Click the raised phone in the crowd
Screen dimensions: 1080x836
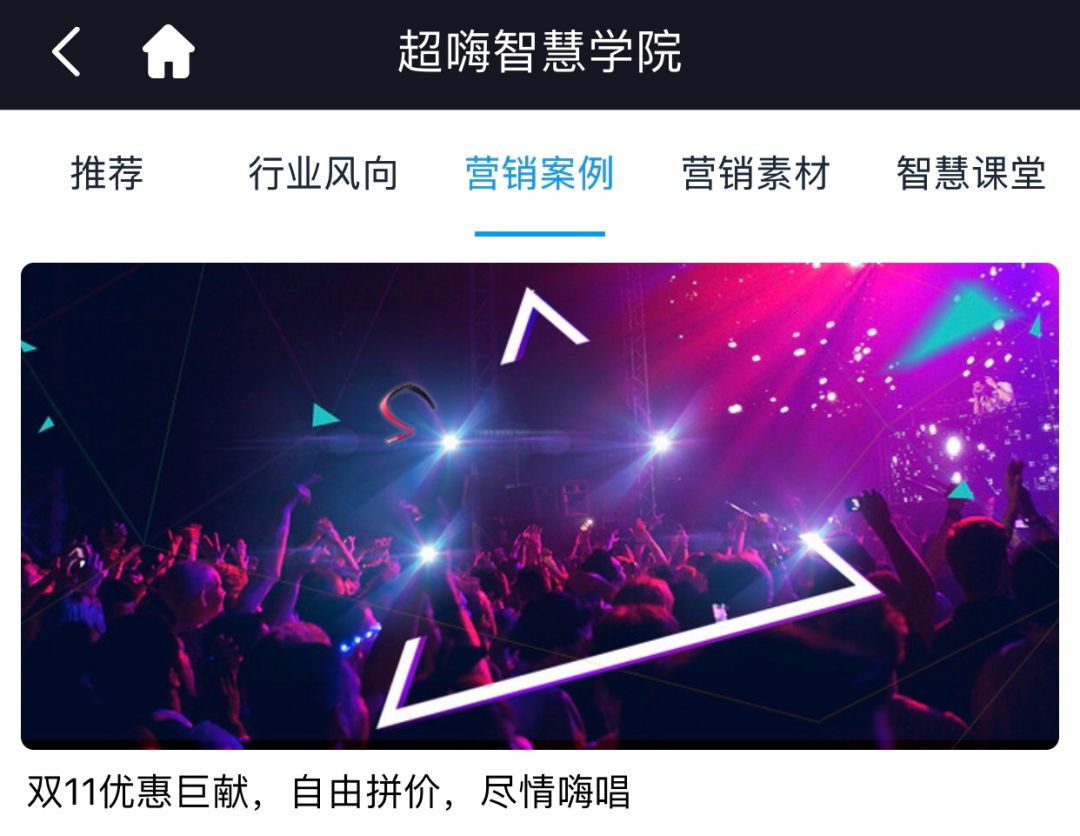[853, 504]
